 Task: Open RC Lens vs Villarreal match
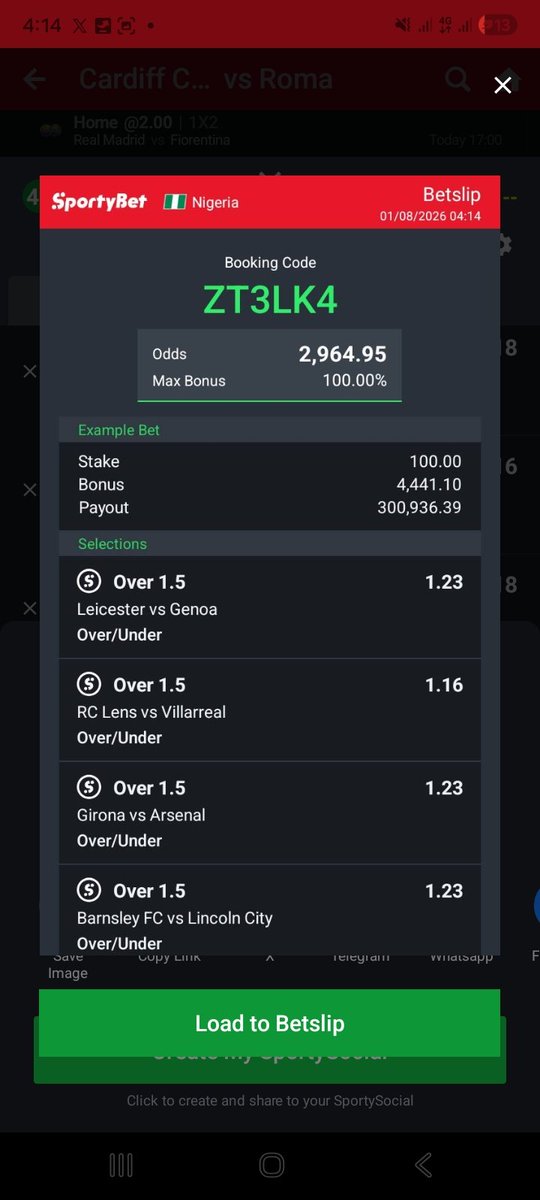tap(151, 712)
